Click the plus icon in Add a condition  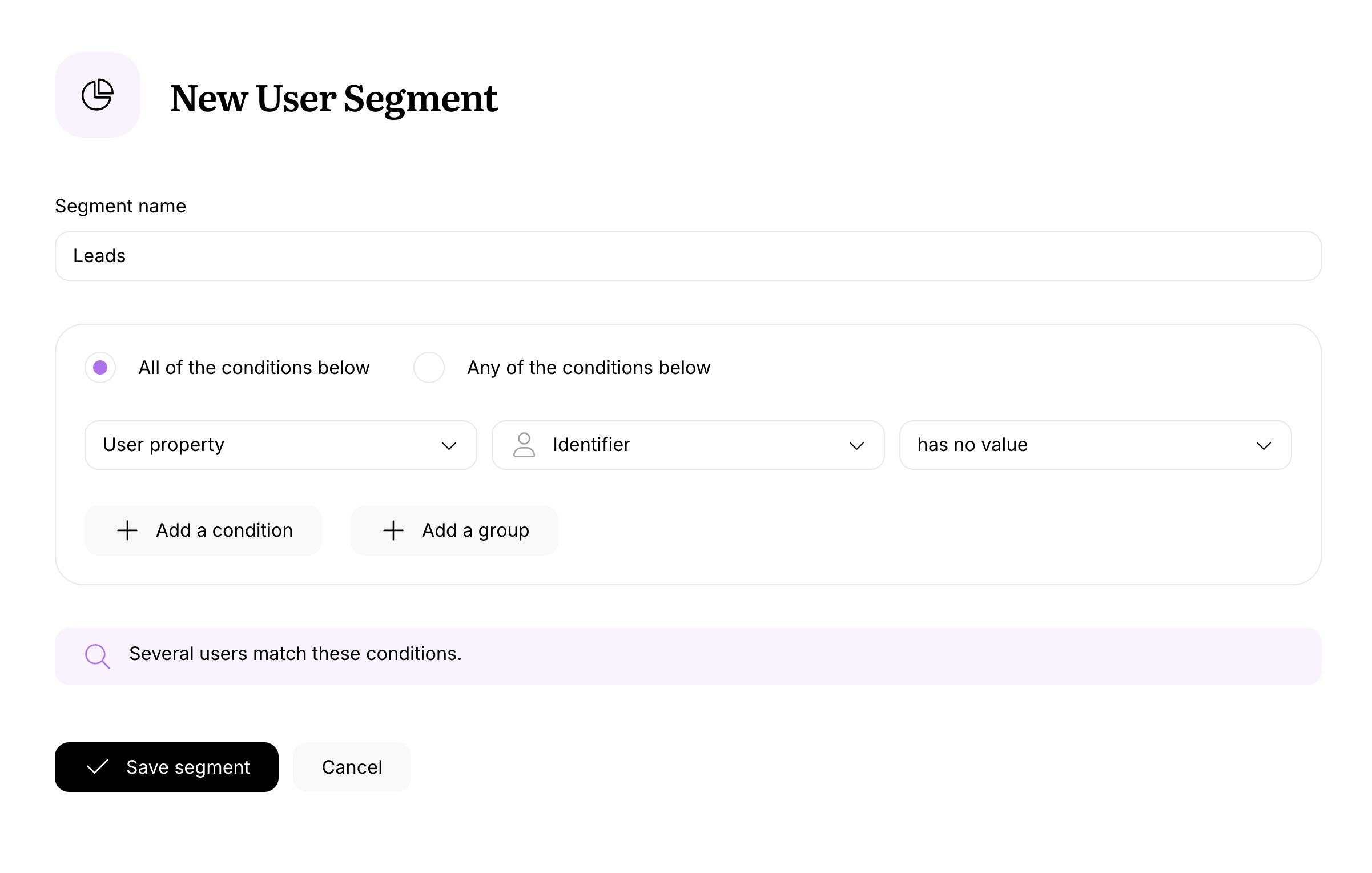click(127, 530)
